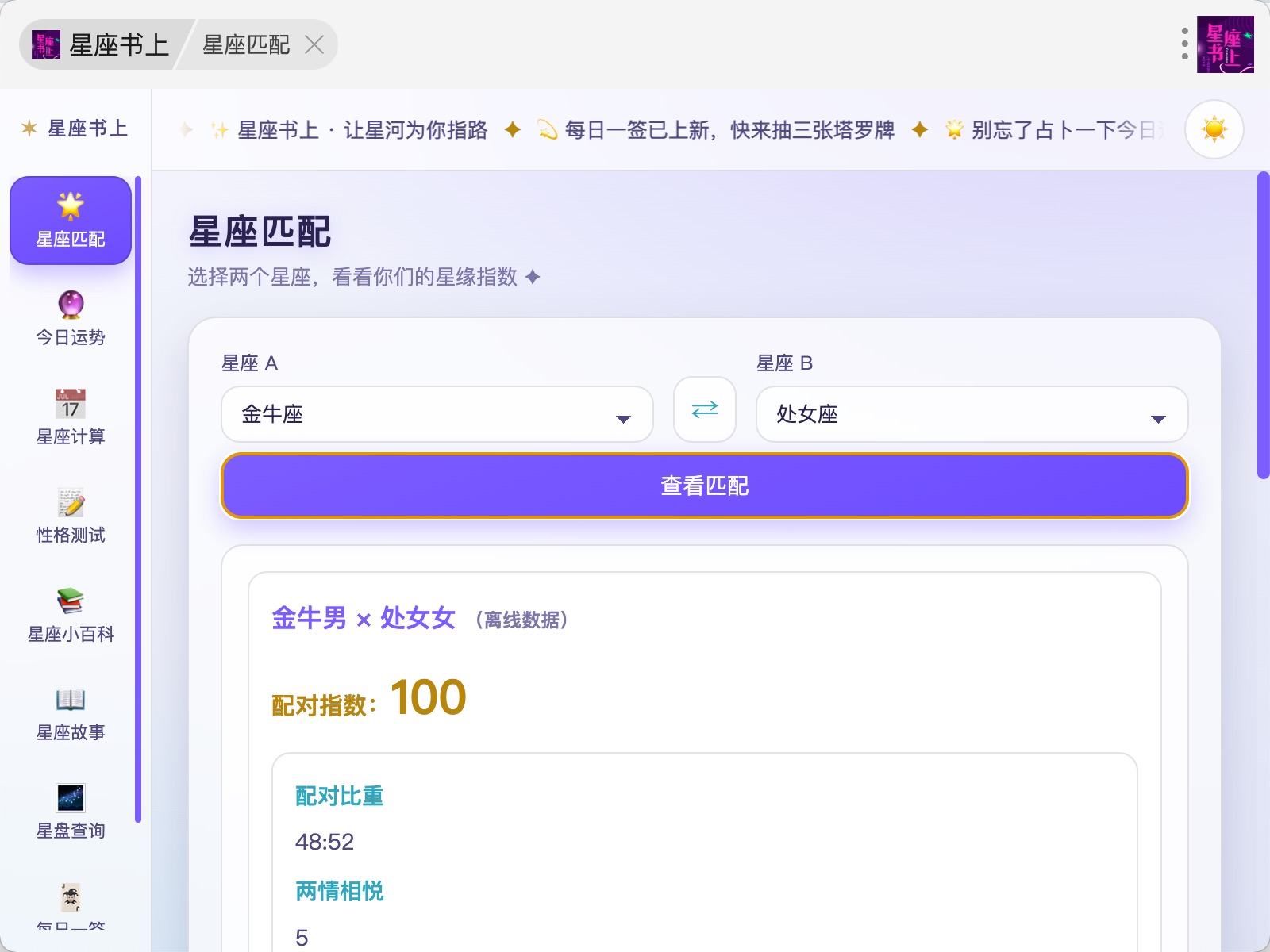Click the main page vertical scrollbar
Image resolution: width=1270 pixels, height=952 pixels.
click(1264, 325)
